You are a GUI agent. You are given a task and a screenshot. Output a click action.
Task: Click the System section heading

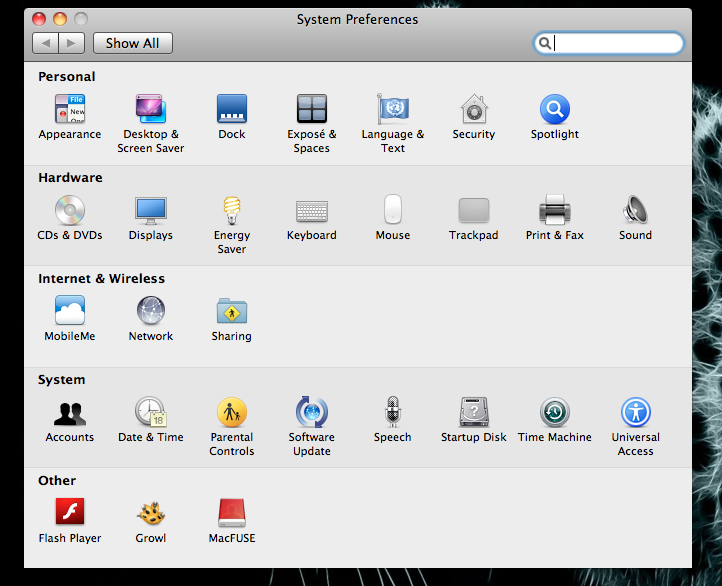[62, 379]
